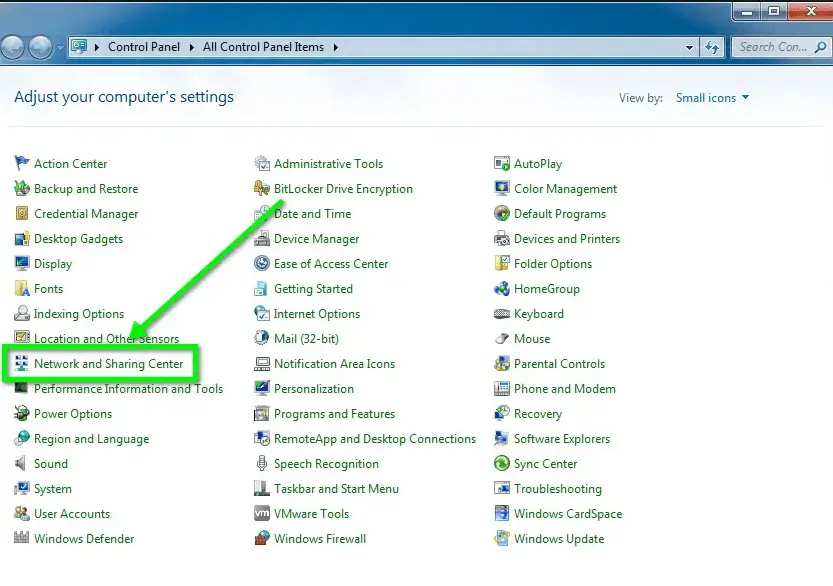
Task: Open the AutoPlay icon
Action: pyautogui.click(x=502, y=163)
